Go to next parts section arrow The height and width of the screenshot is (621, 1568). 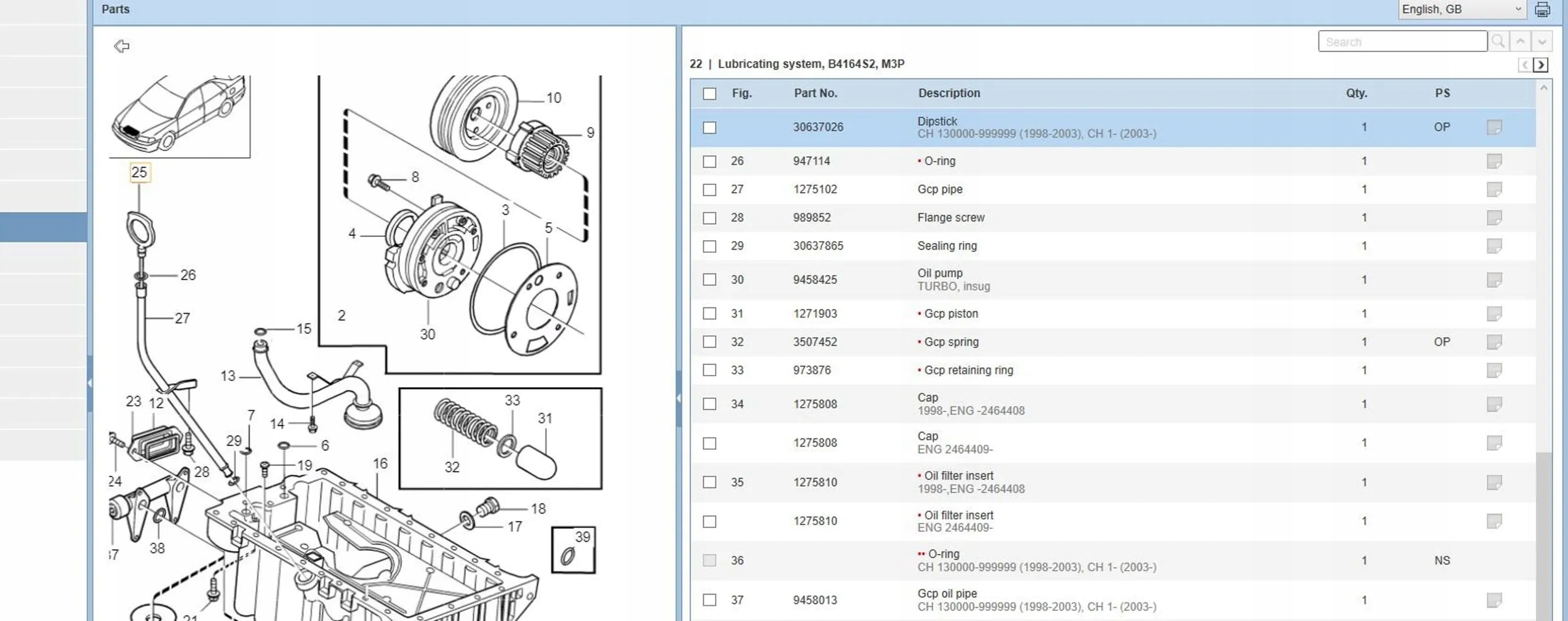[x=1540, y=65]
